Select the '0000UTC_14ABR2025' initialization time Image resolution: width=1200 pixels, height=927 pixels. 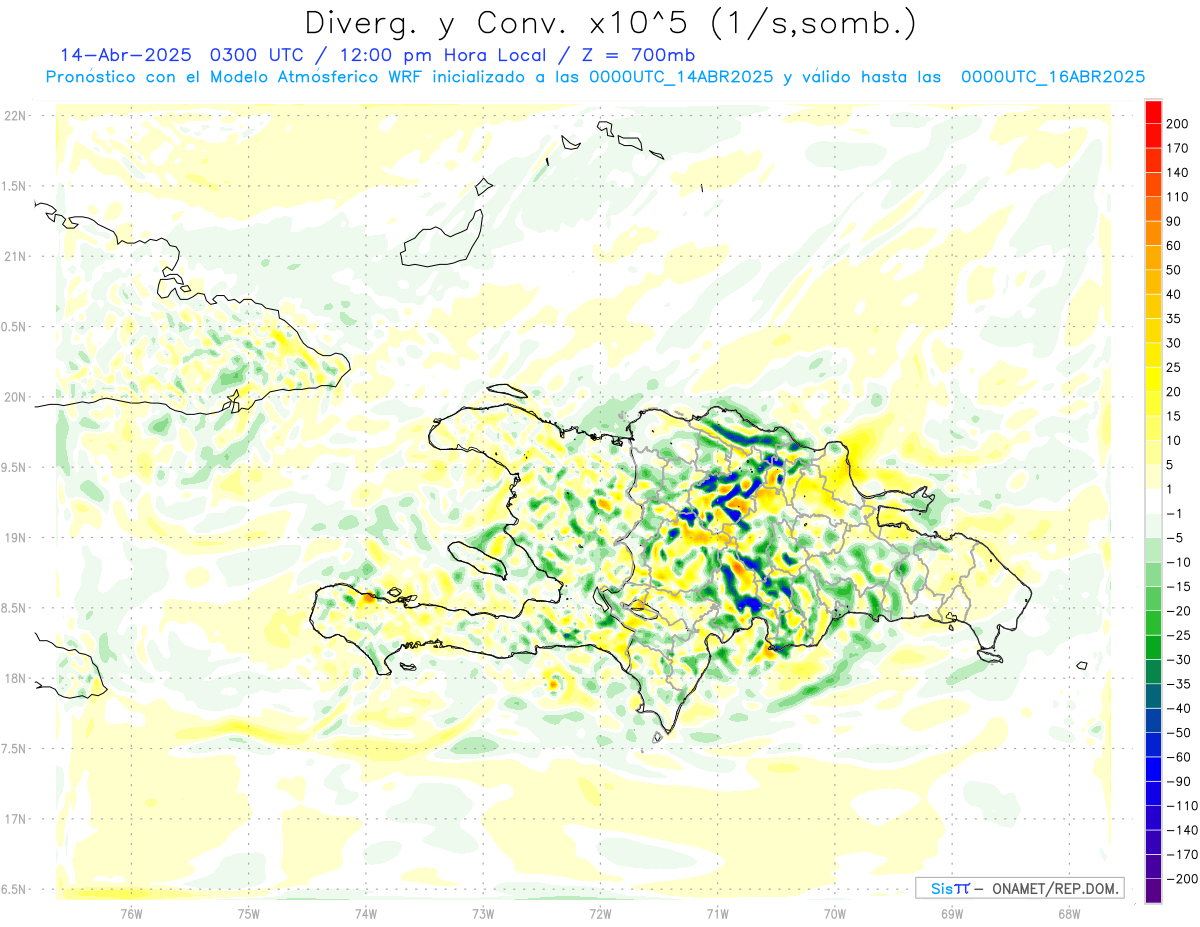pos(681,77)
